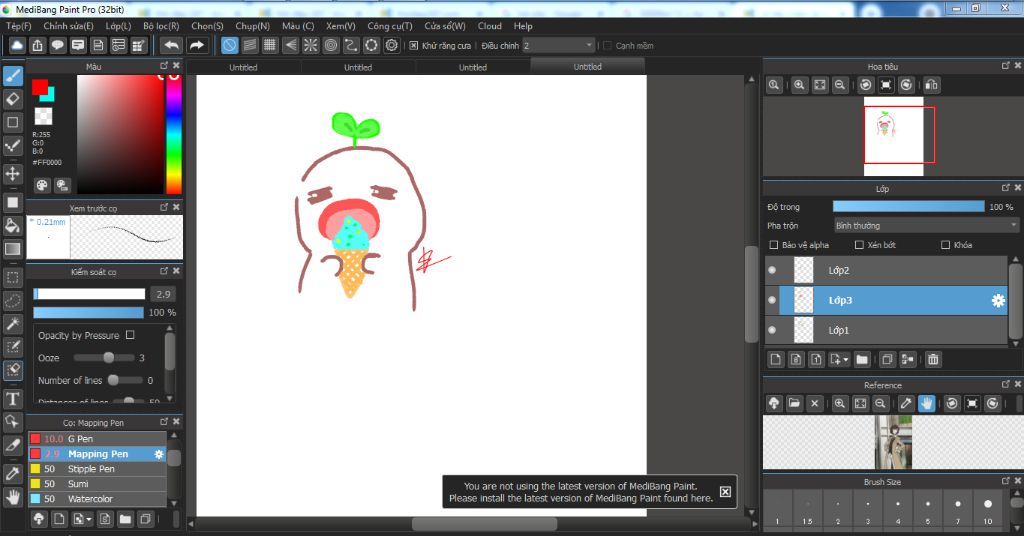The height and width of the screenshot is (536, 1024).
Task: Open Lớp3 layer settings gear
Action: pos(998,300)
